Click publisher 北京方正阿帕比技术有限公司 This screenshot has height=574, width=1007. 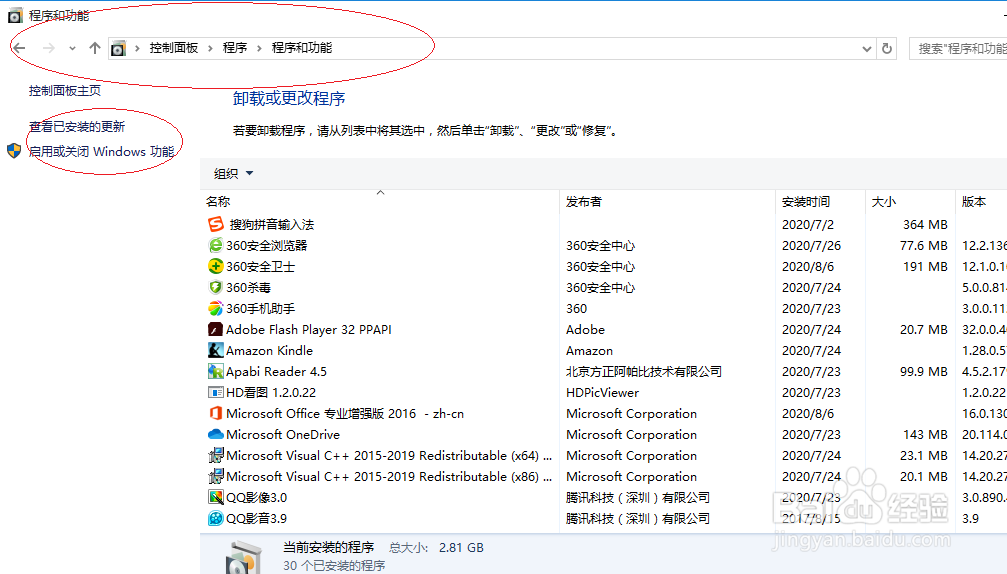click(644, 372)
